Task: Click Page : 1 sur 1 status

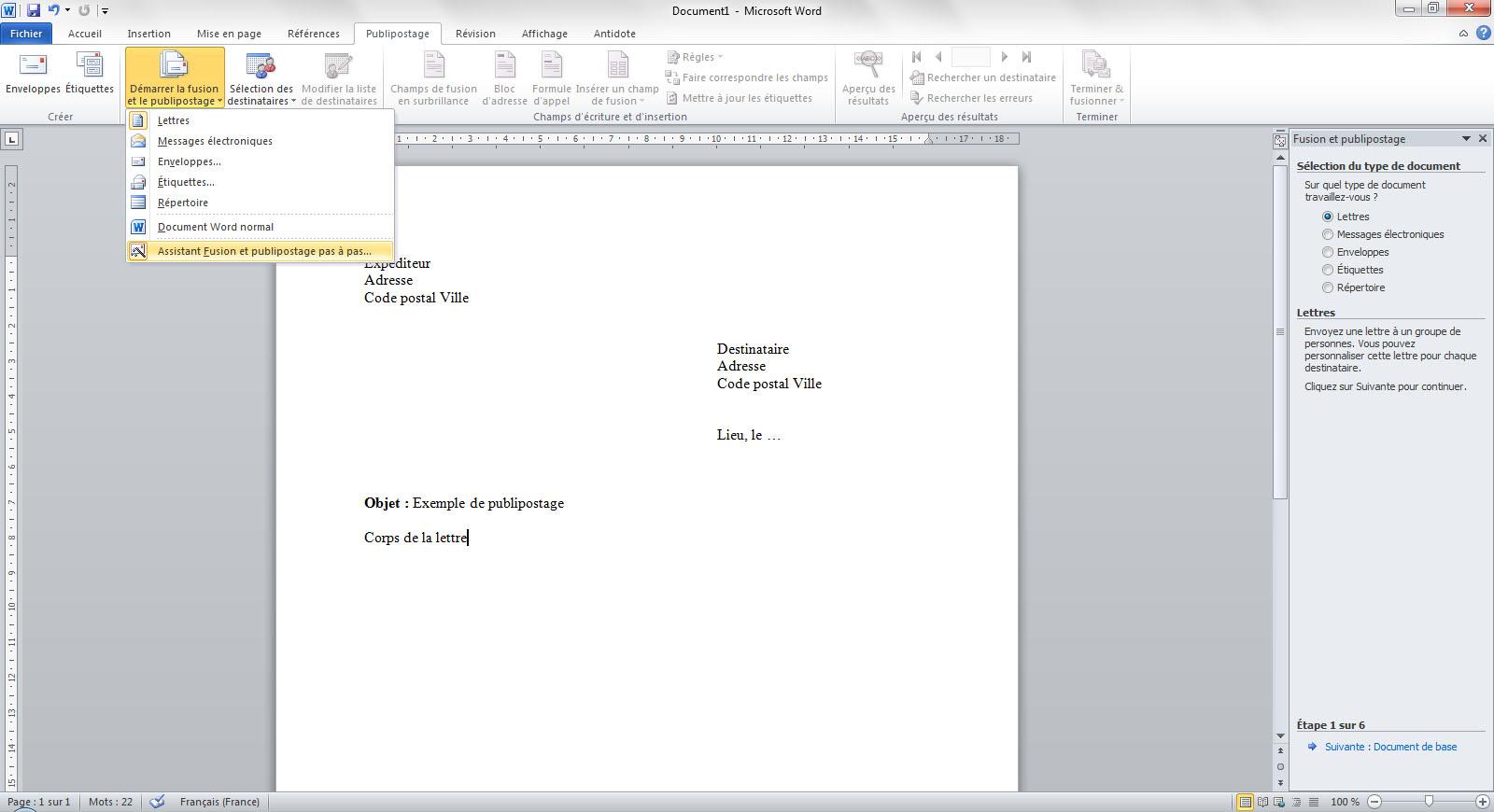Action: [38, 802]
